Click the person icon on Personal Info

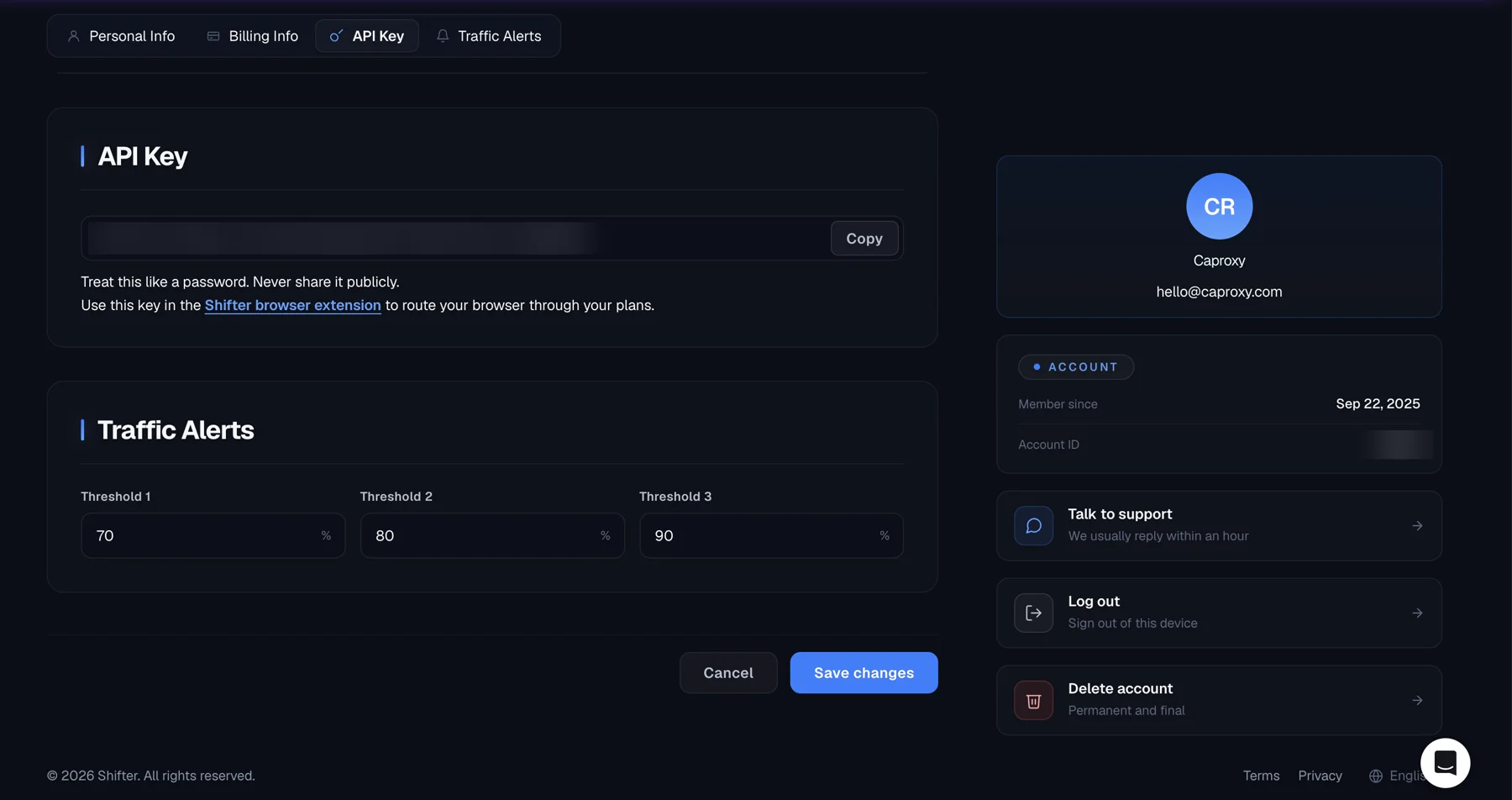[74, 36]
